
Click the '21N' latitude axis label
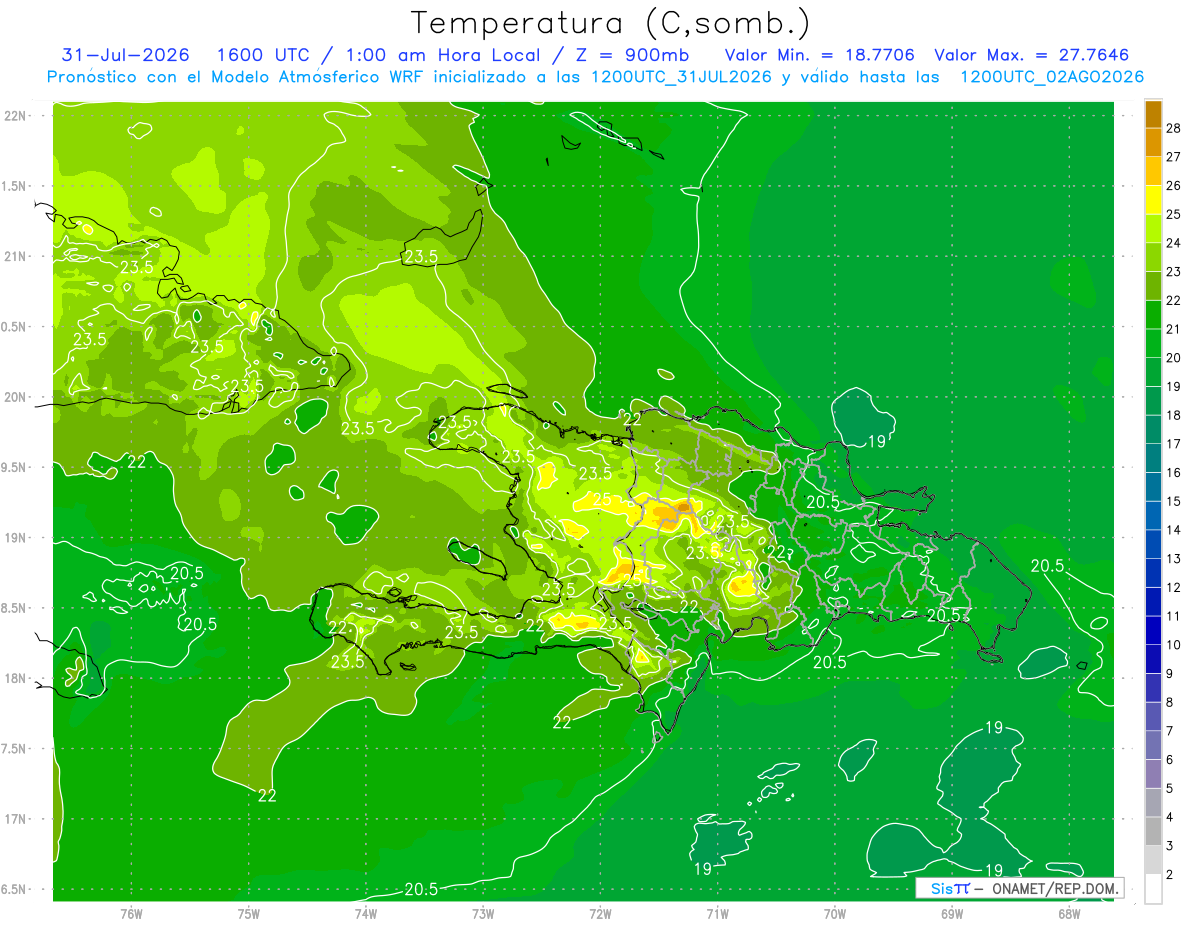(x=15, y=256)
